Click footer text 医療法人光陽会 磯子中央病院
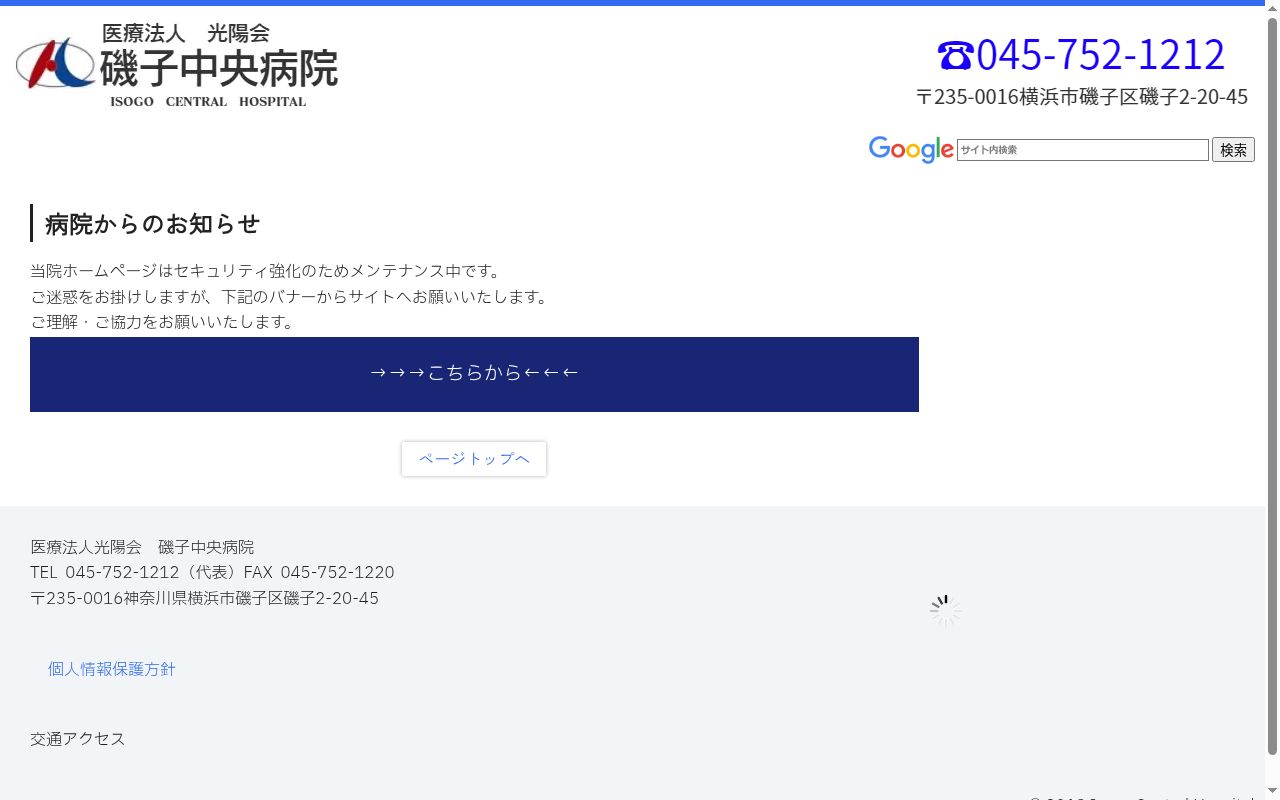Image resolution: width=1280 pixels, height=800 pixels. pos(142,547)
